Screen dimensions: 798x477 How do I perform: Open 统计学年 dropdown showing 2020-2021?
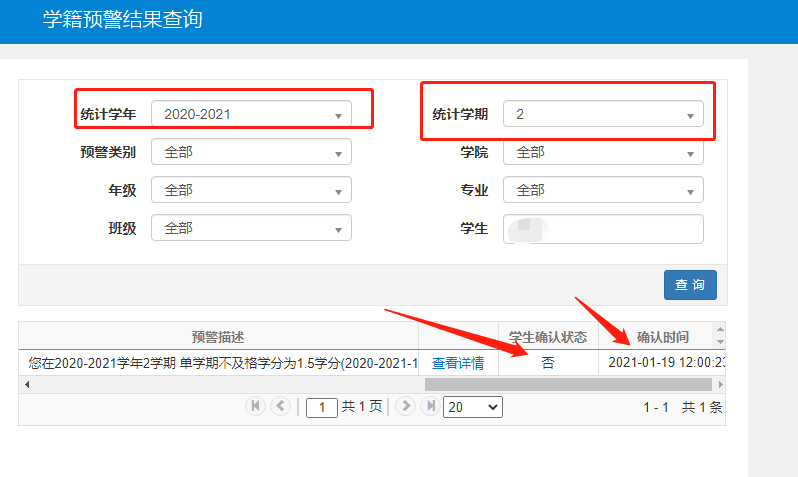251,114
